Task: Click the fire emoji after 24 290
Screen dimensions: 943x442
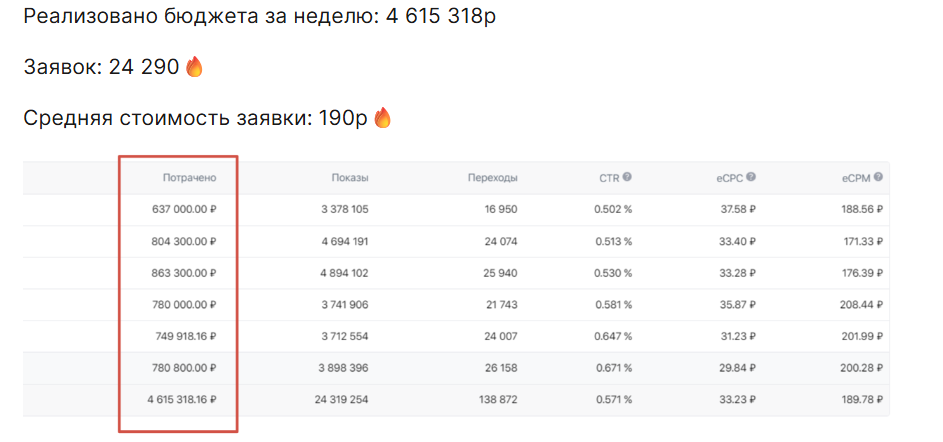Action: tap(194, 67)
